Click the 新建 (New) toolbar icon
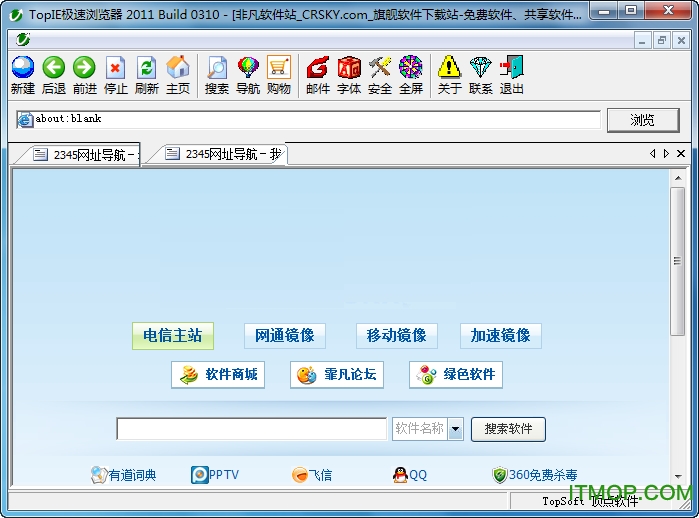This screenshot has height=518, width=699. (x=23, y=74)
